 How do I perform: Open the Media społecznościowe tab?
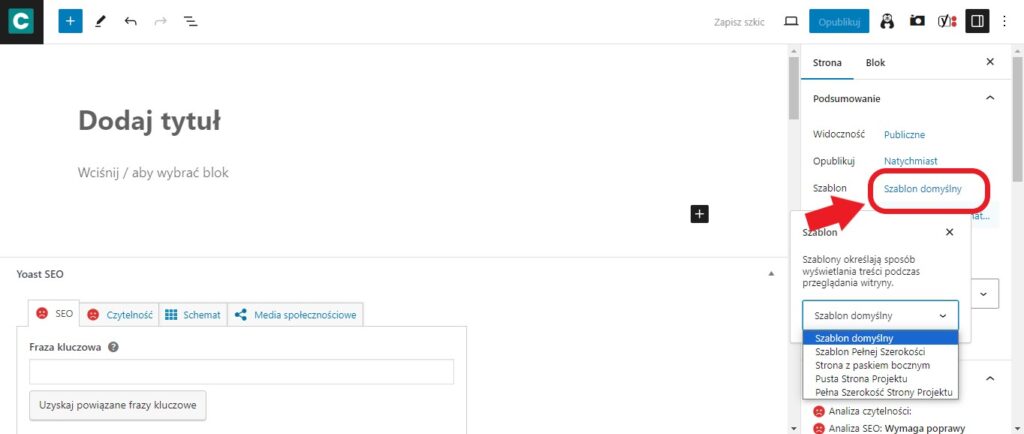pos(295,315)
